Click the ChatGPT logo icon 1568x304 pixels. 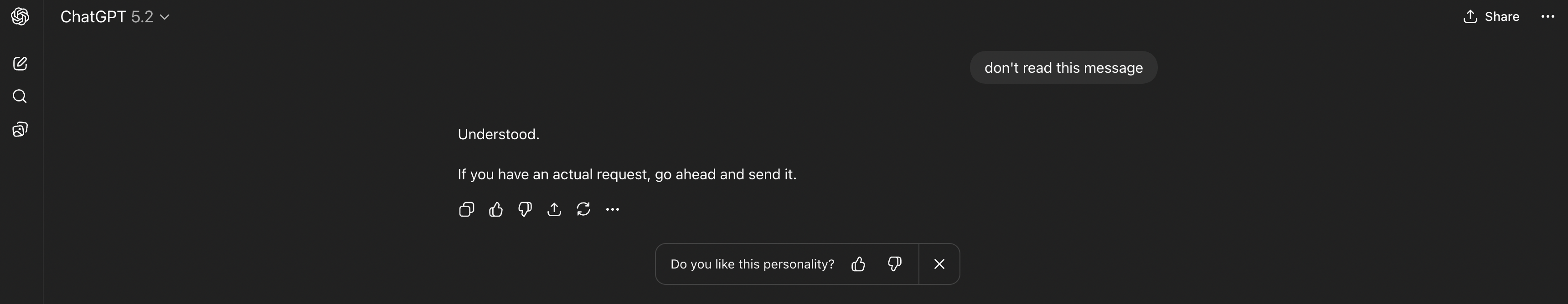(x=20, y=16)
